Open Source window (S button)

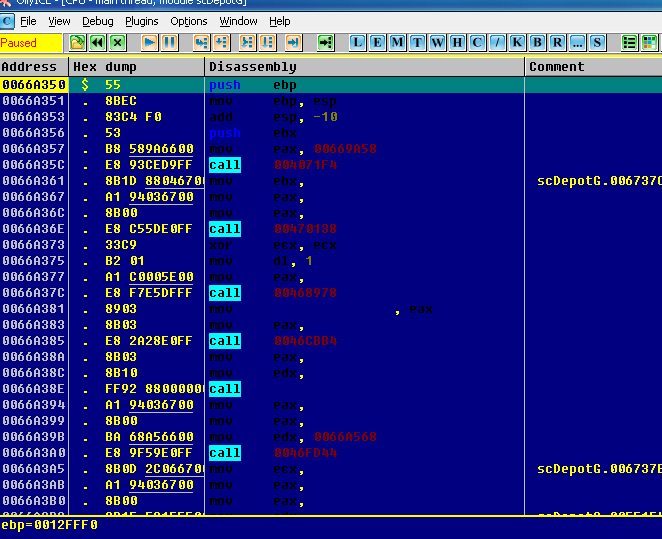[597, 43]
